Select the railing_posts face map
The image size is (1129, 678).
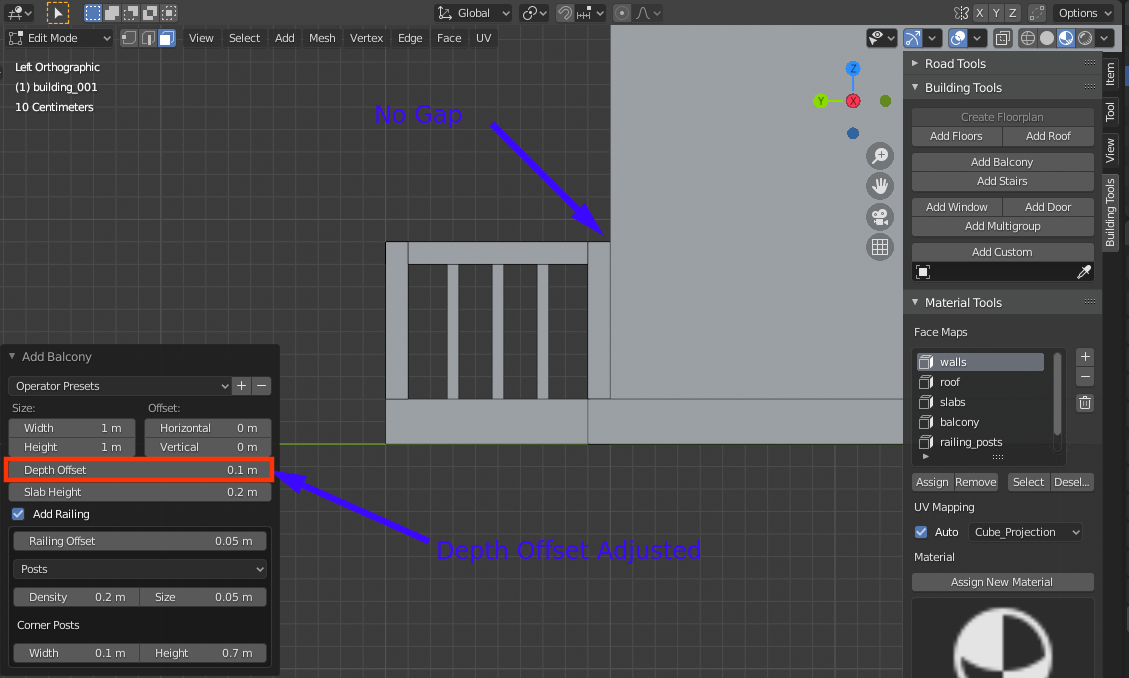coord(980,442)
